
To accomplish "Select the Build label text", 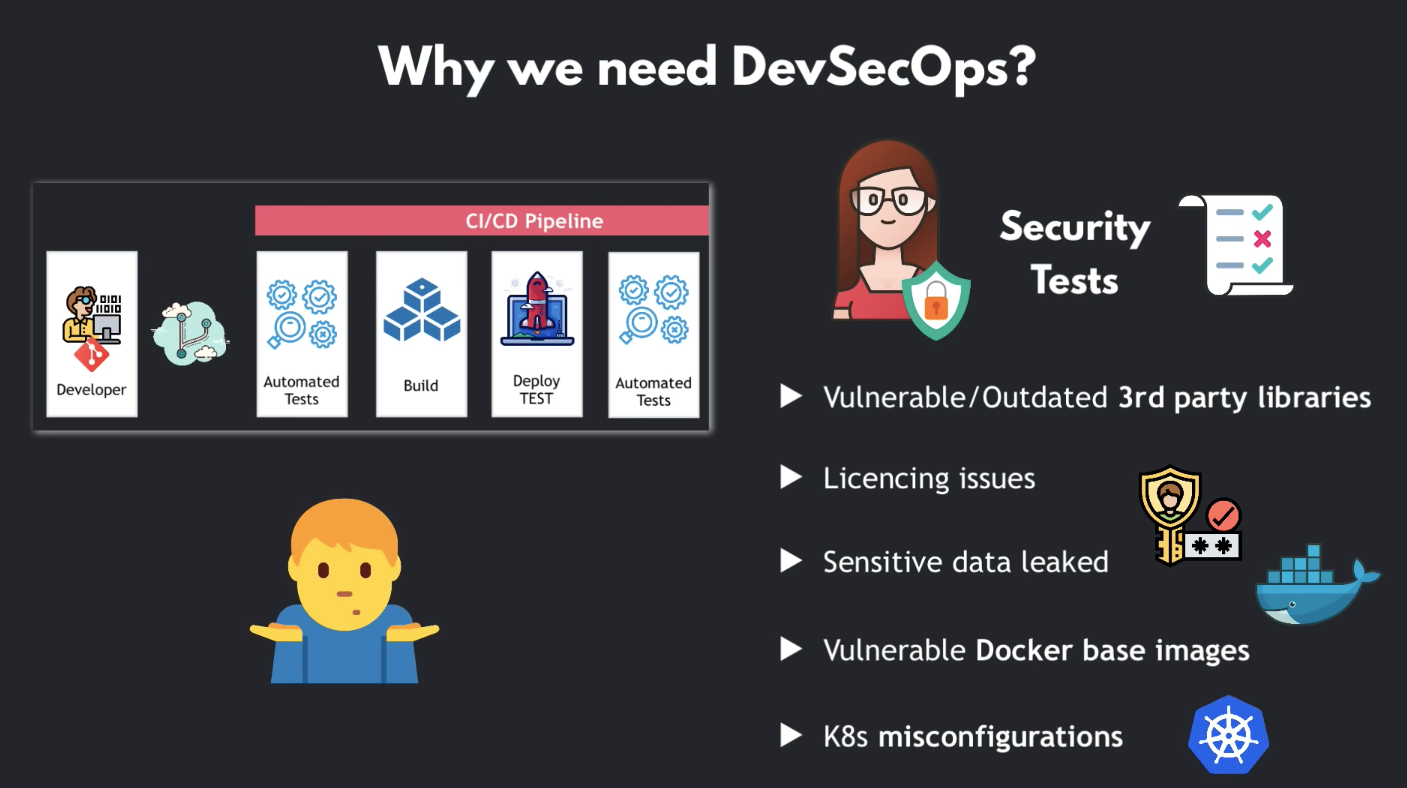I will (421, 386).
